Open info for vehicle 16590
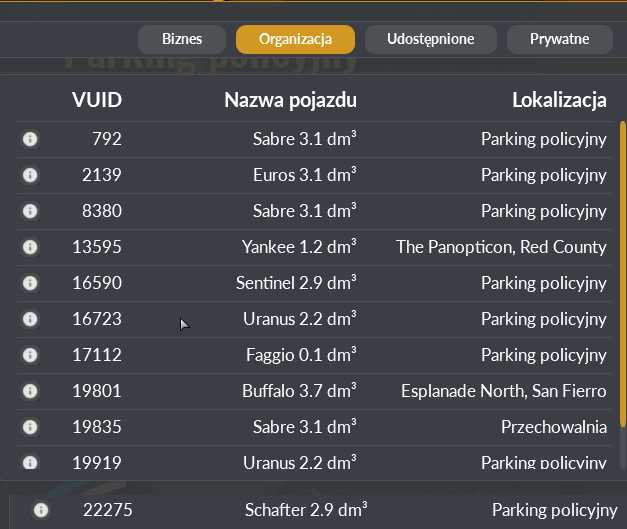 point(30,283)
